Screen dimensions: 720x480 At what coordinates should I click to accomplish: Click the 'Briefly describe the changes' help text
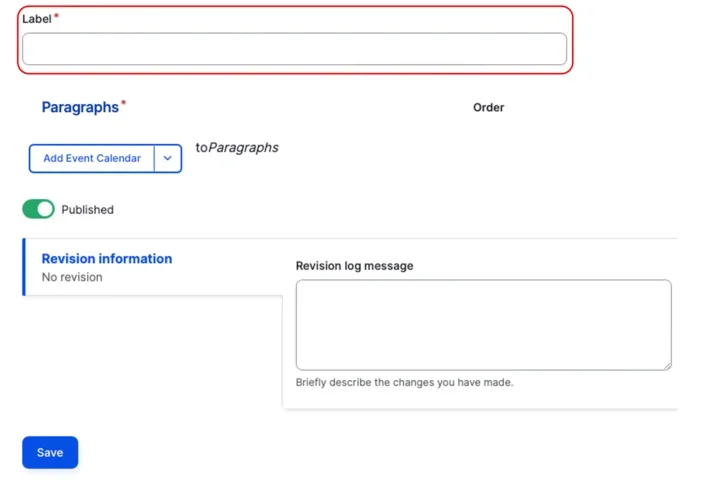click(404, 382)
